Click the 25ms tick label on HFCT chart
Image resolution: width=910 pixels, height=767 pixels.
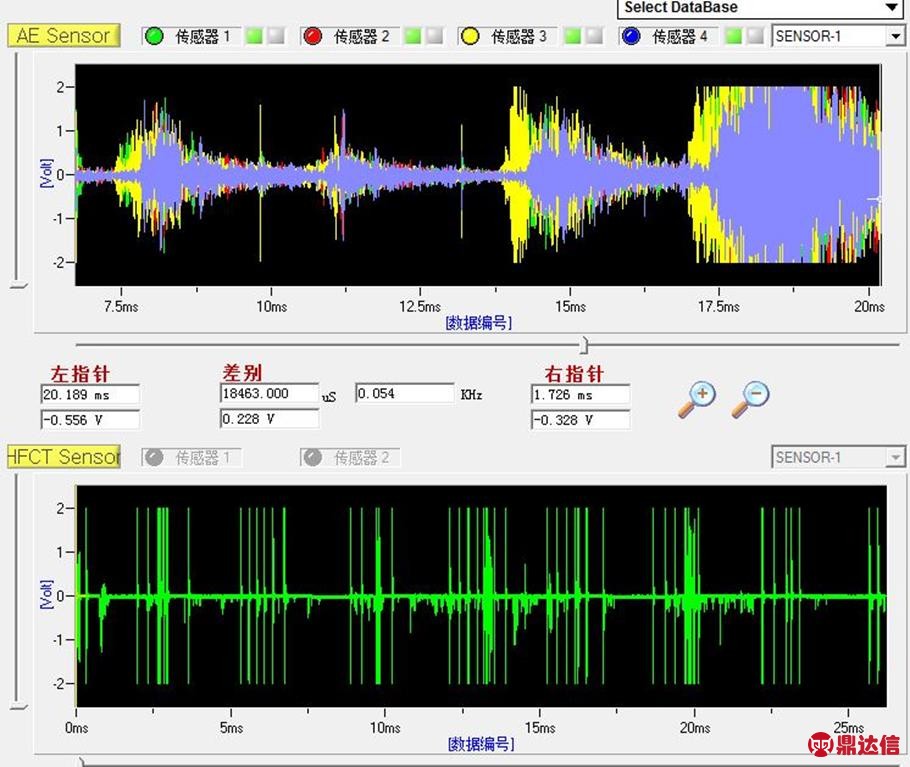click(848, 728)
